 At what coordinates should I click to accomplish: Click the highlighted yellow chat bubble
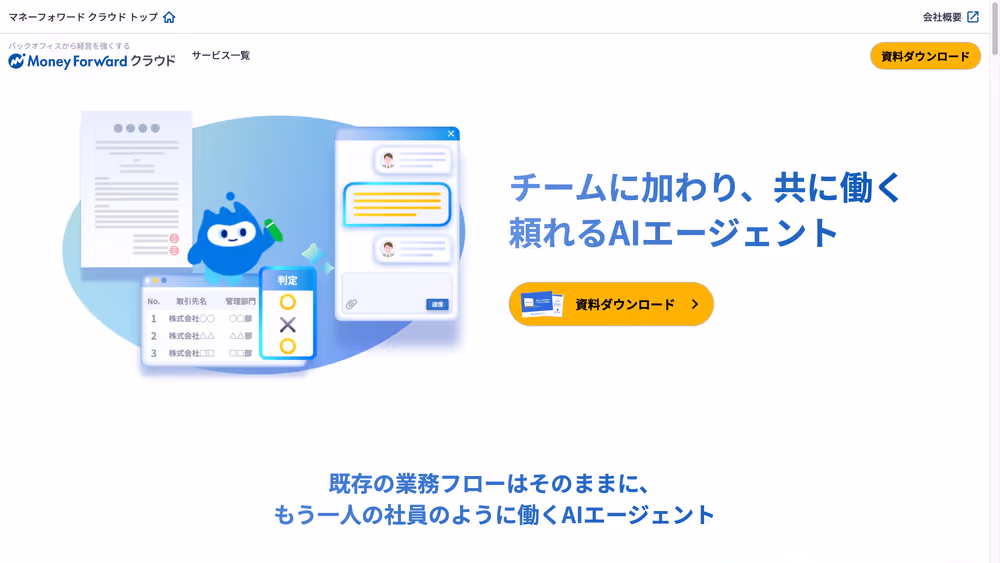[x=397, y=205]
